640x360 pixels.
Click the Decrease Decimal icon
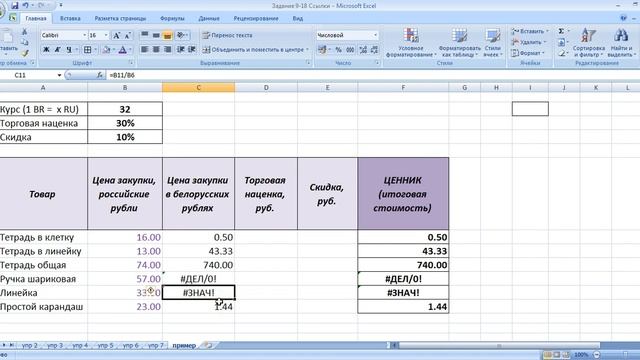[374, 50]
